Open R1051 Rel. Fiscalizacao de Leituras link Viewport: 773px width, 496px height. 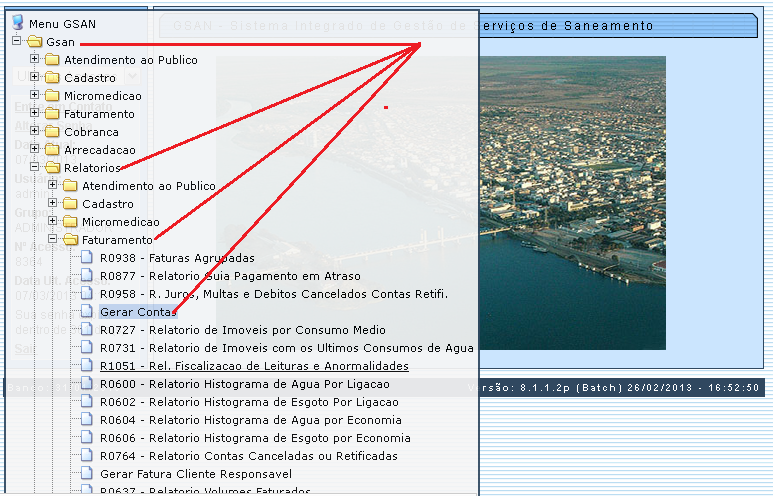coord(253,366)
